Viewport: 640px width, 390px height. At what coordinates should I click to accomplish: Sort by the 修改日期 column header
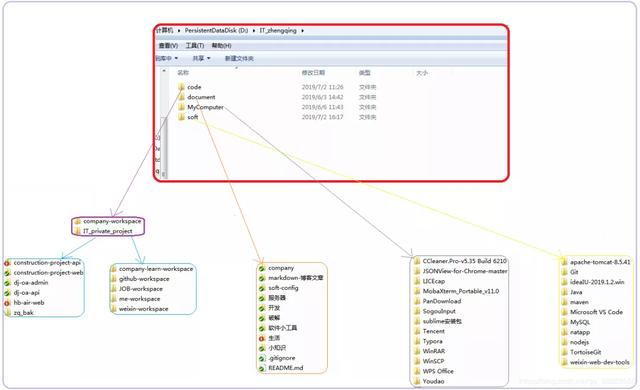click(313, 73)
